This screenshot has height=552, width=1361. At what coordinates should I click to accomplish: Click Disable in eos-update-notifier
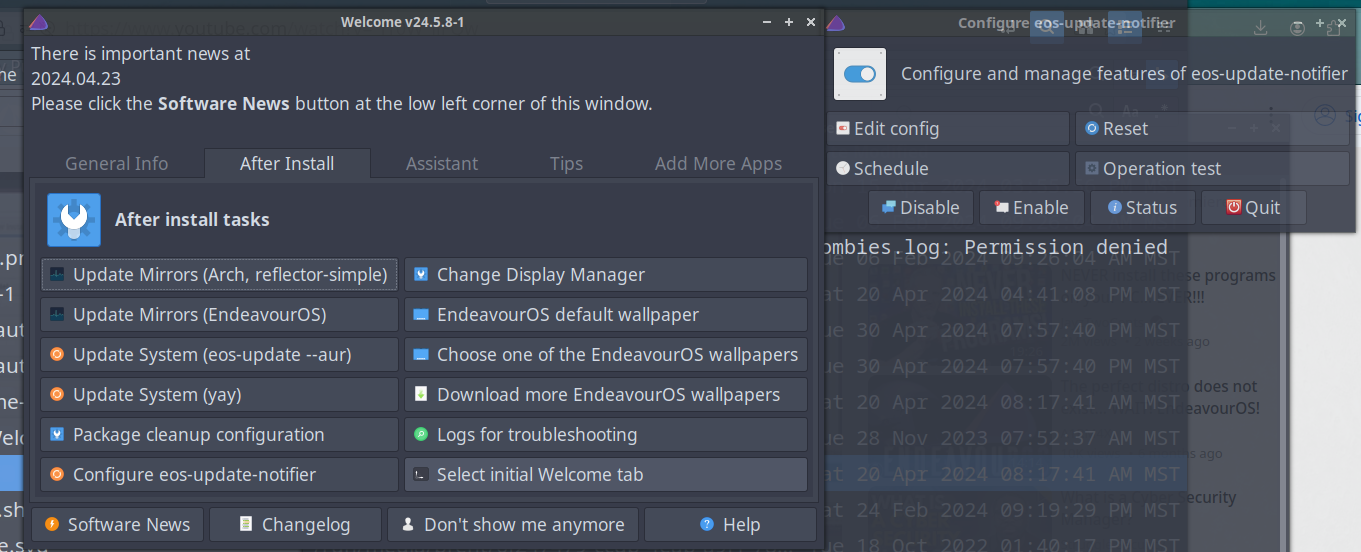pyautogui.click(x=920, y=207)
